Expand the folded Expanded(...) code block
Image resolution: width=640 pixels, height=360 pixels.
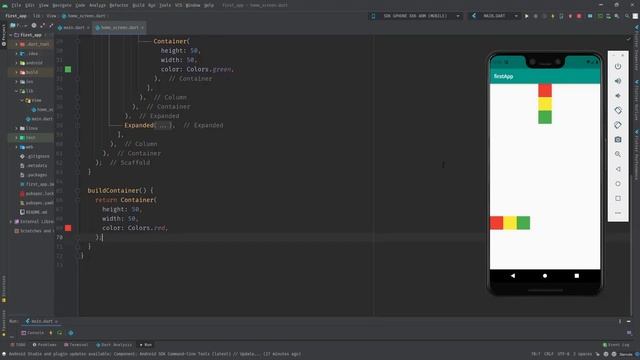pos(163,125)
